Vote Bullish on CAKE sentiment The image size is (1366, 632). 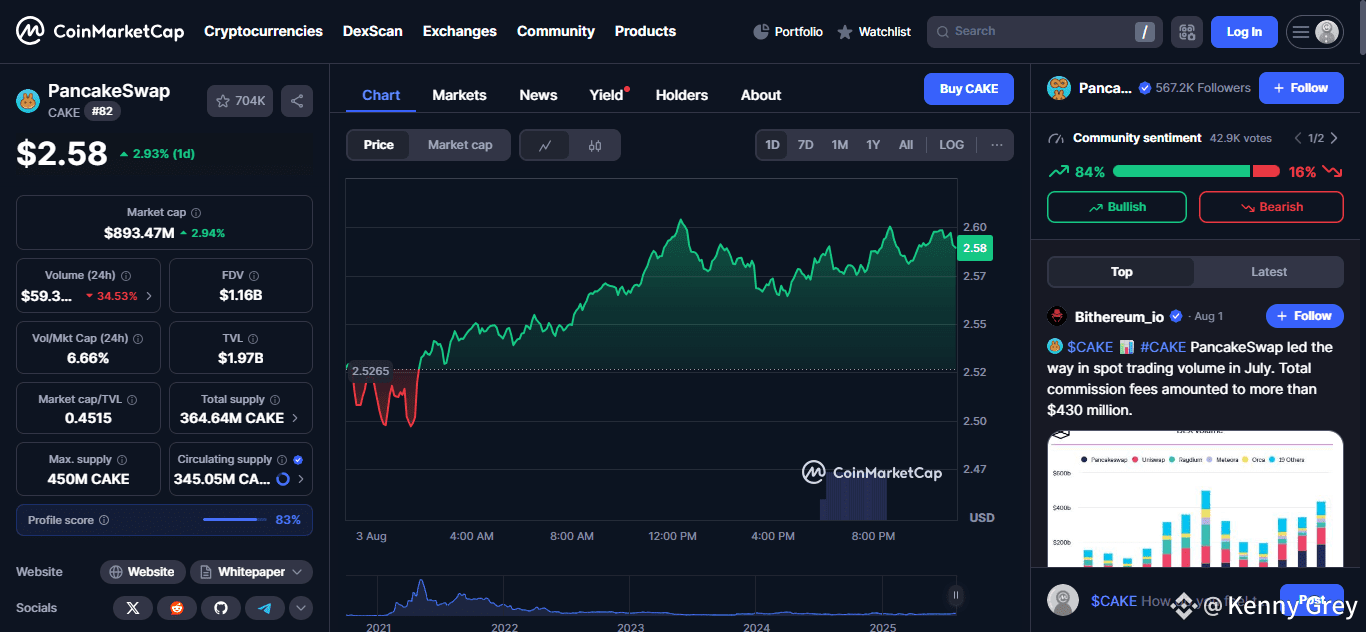1117,207
